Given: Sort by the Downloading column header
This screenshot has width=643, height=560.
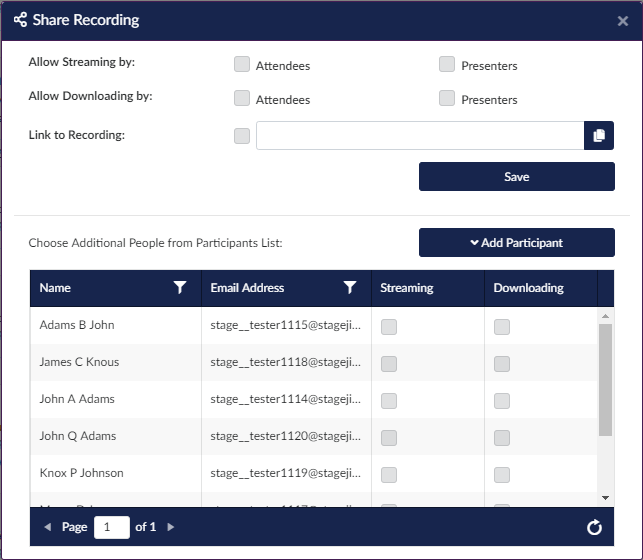Looking at the screenshot, I should 529,288.
